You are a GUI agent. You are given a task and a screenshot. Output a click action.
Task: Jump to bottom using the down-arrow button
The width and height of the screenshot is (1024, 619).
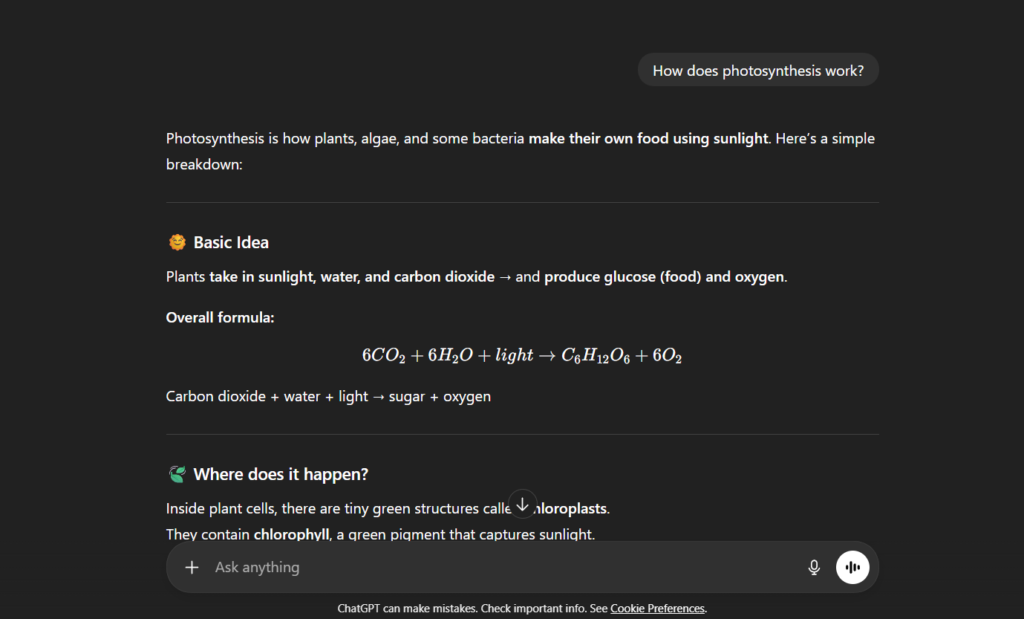coord(522,504)
